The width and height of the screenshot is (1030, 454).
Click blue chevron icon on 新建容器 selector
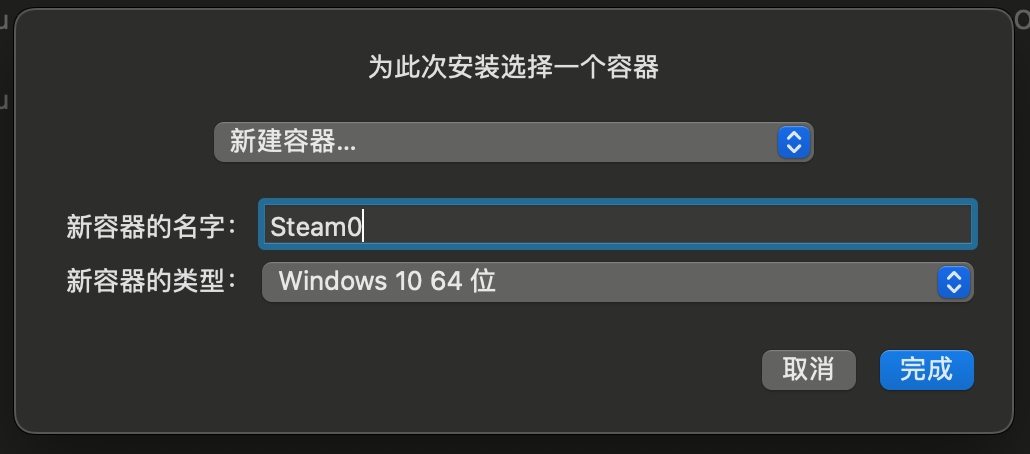click(791, 142)
